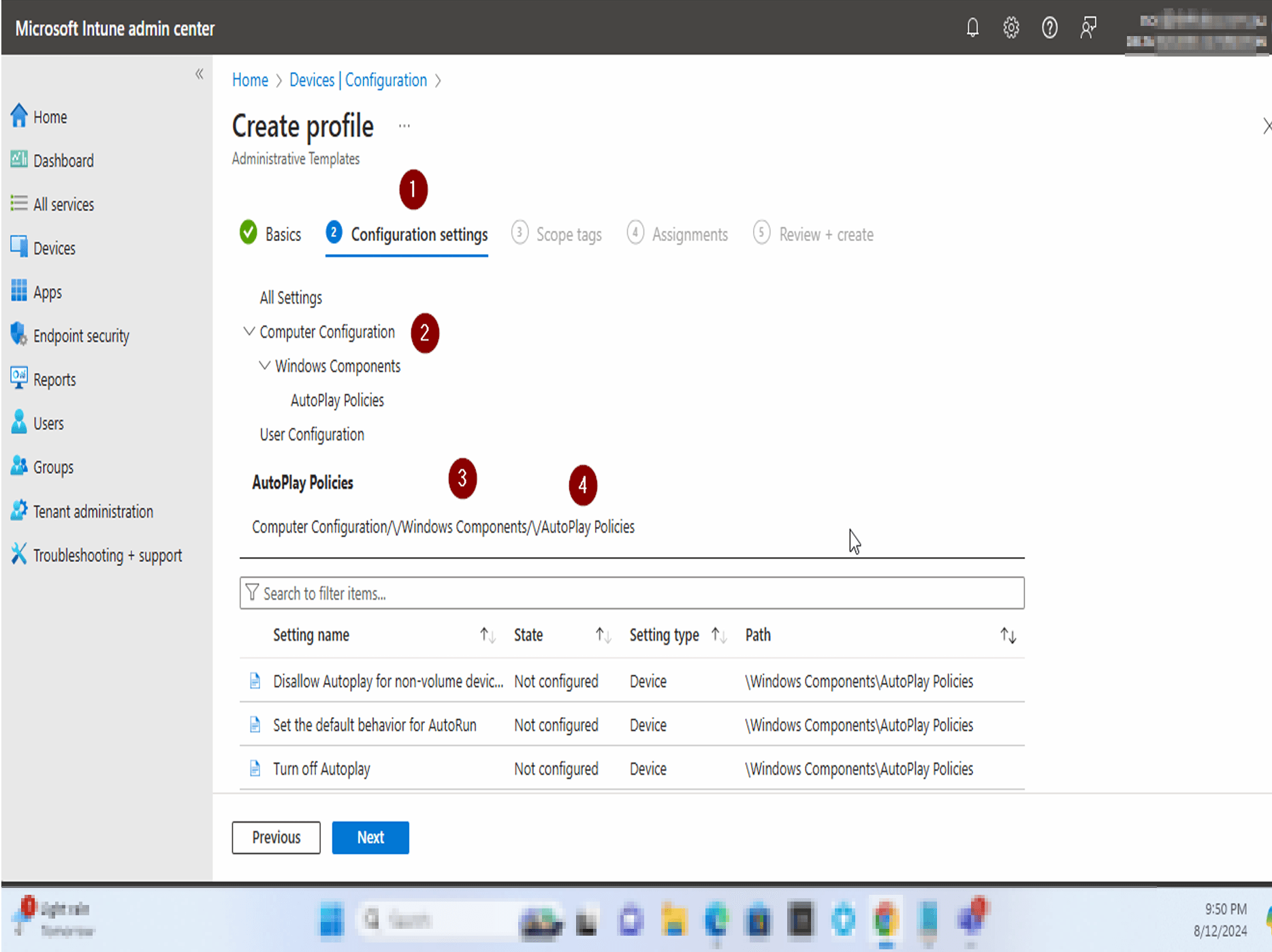Screen dimensions: 1272x952
Task: Click the Reports icon in sidebar
Action: (x=19, y=378)
